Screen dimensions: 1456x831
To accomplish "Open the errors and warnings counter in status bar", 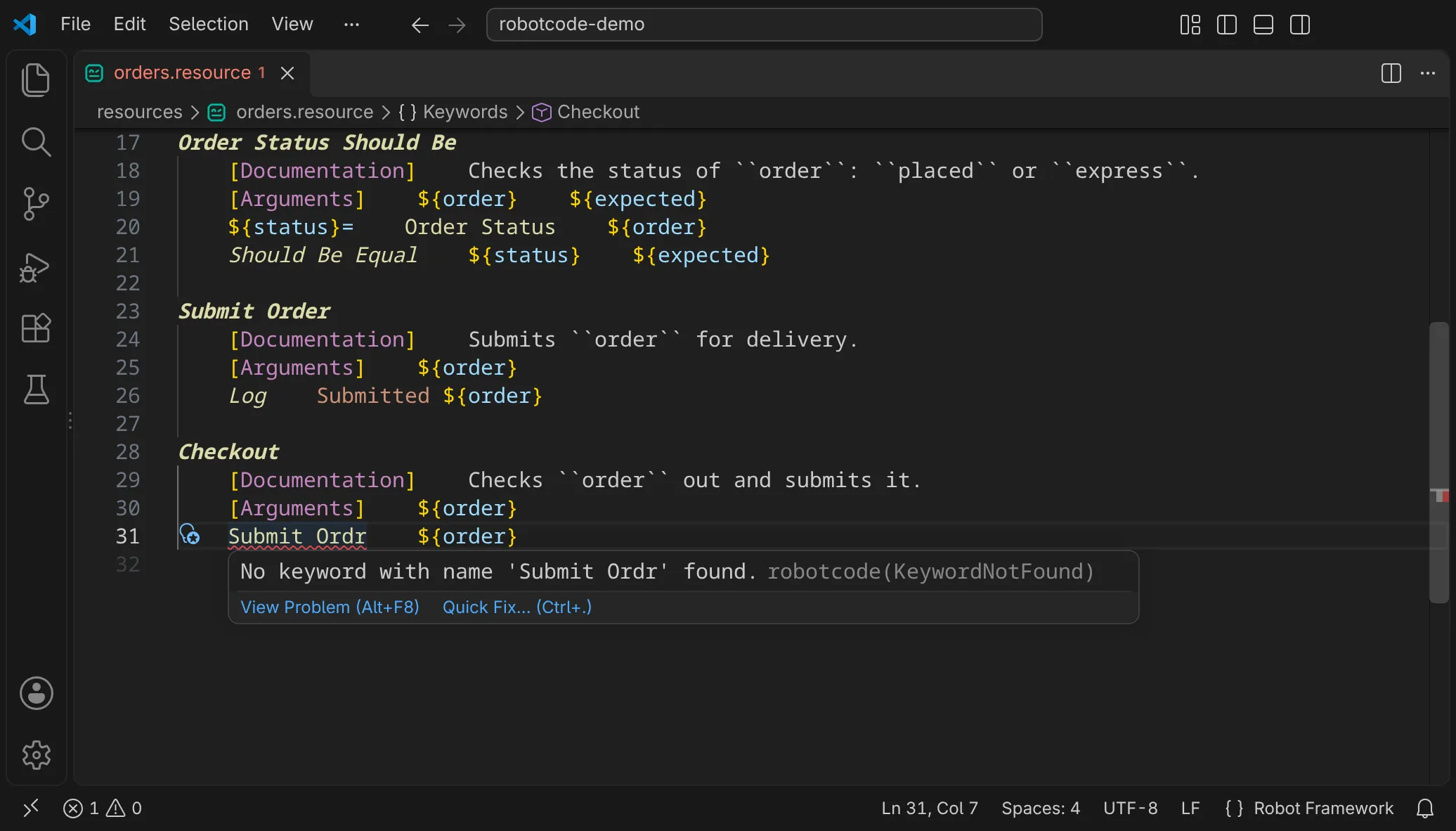I will click(103, 809).
